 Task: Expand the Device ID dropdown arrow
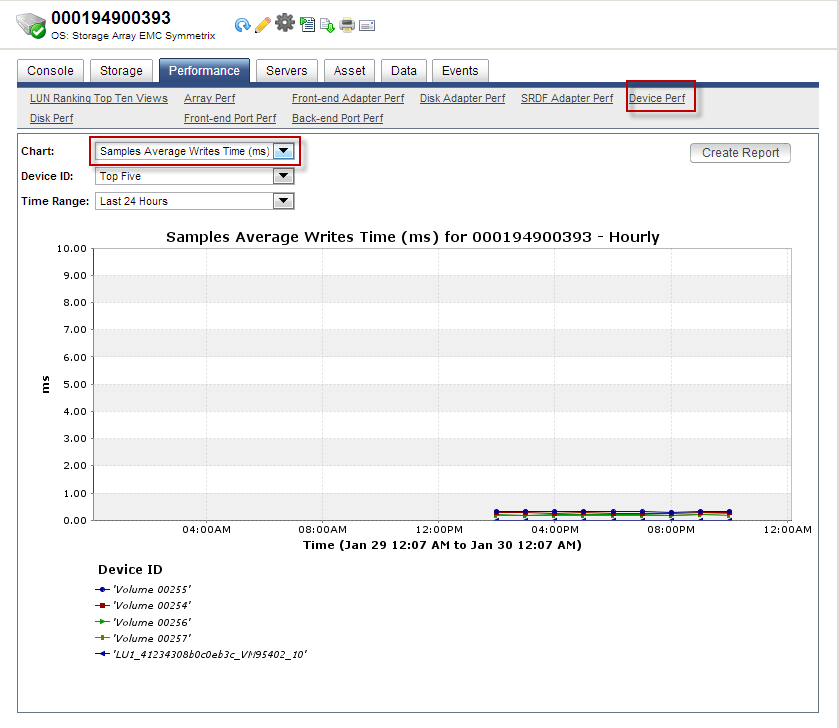284,176
